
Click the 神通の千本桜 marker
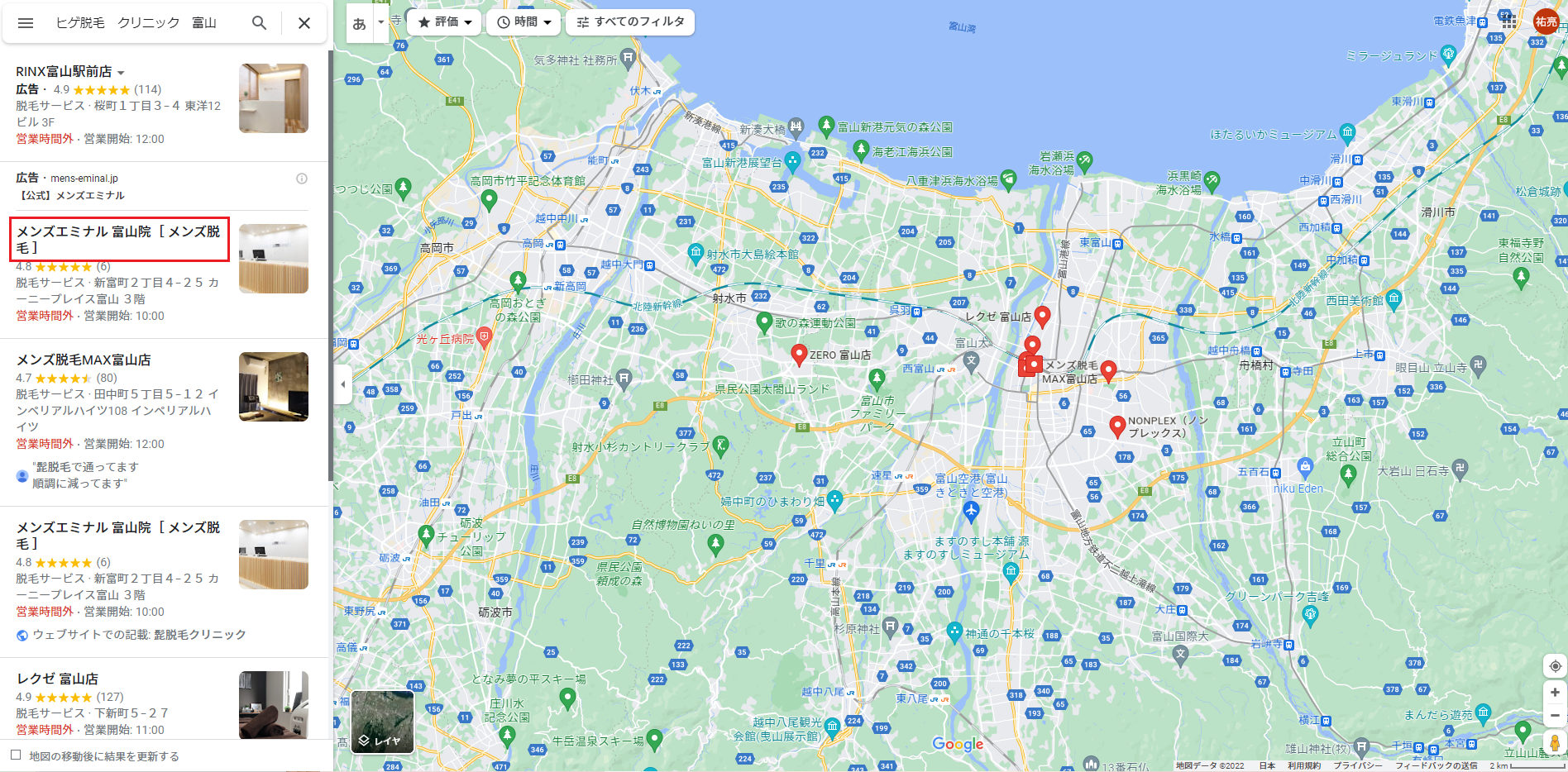[954, 631]
